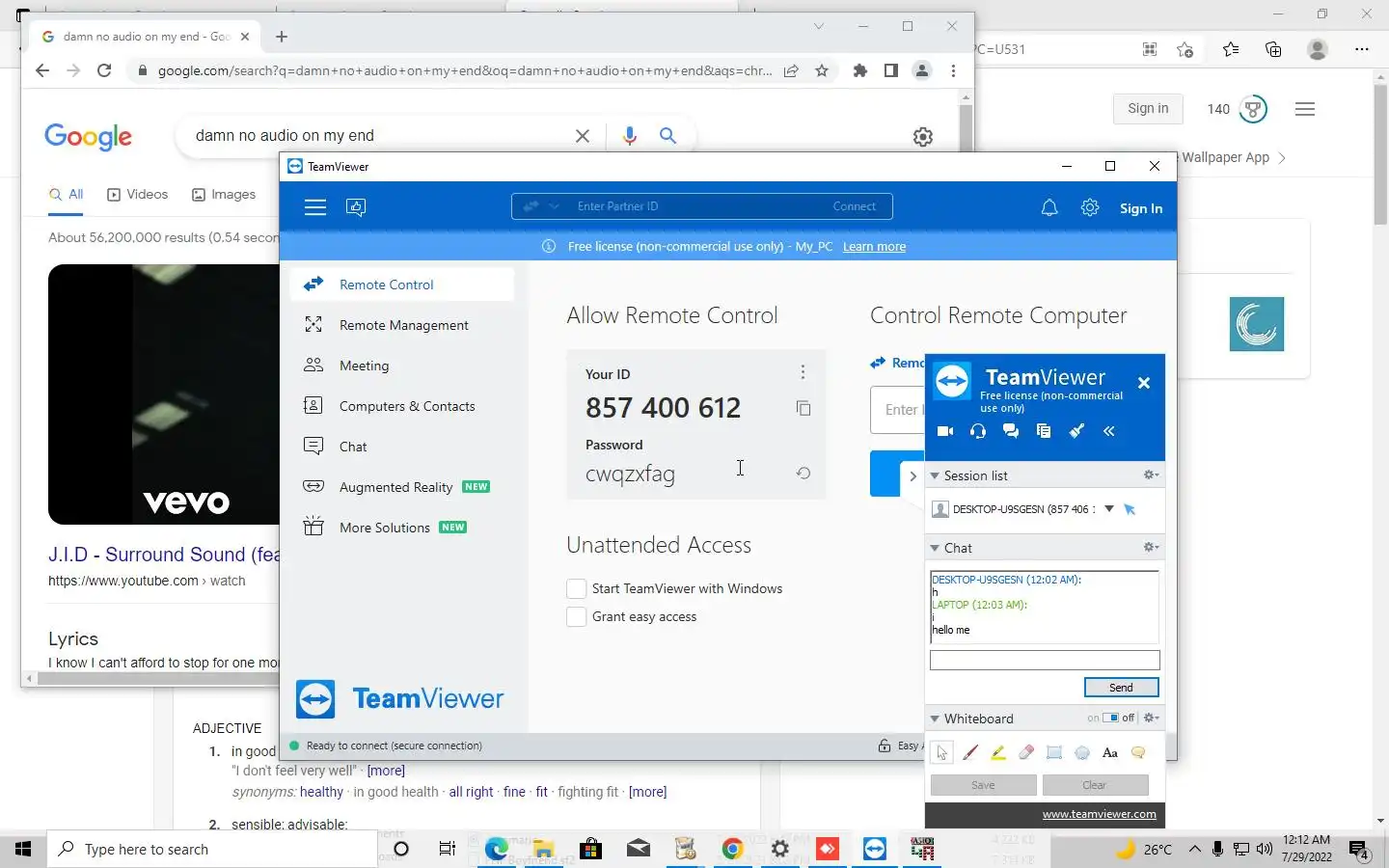
Task: Expand the DESKTOP-U9SGESN participant dropdown arrow
Action: pyautogui.click(x=1109, y=508)
